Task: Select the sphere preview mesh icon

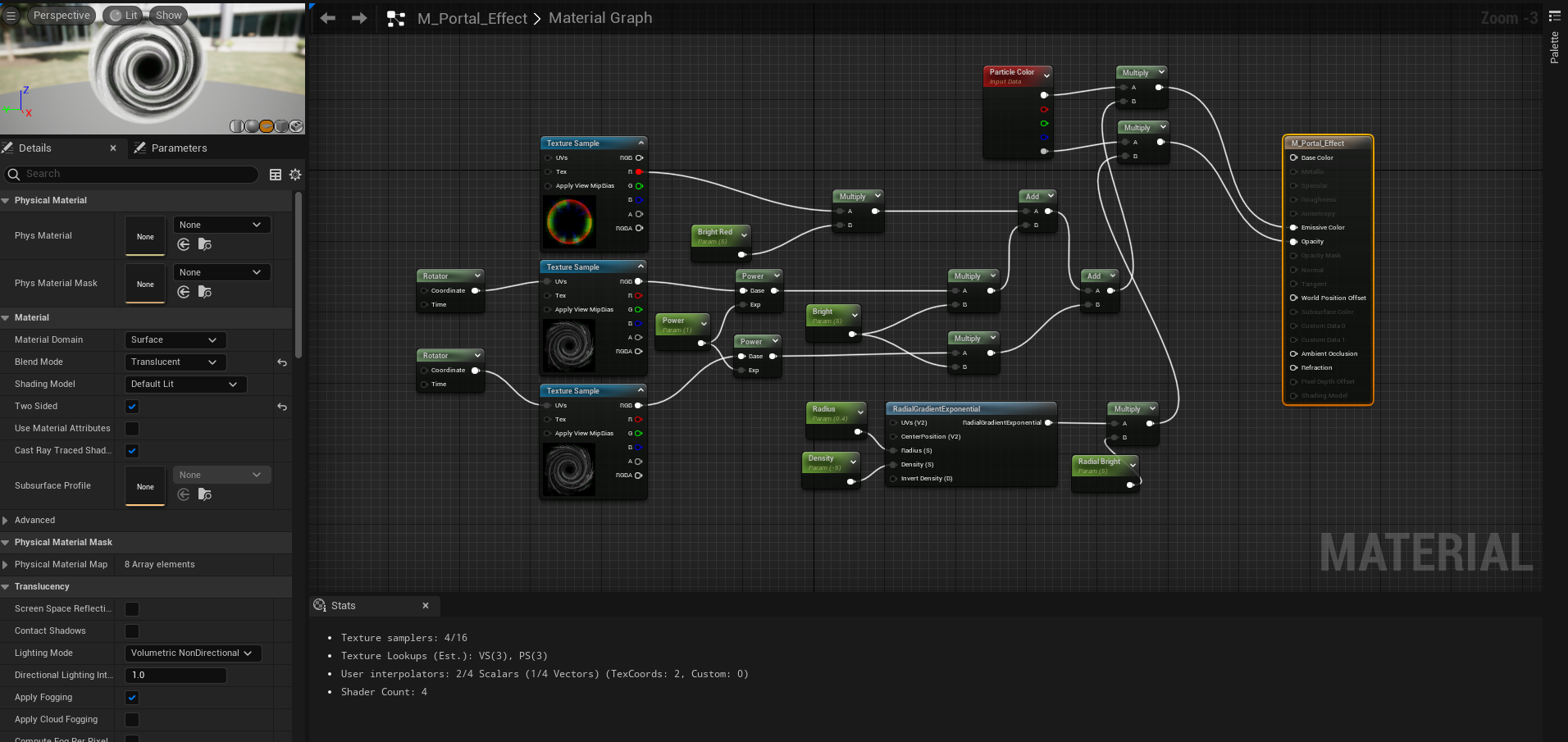Action: coord(252,126)
